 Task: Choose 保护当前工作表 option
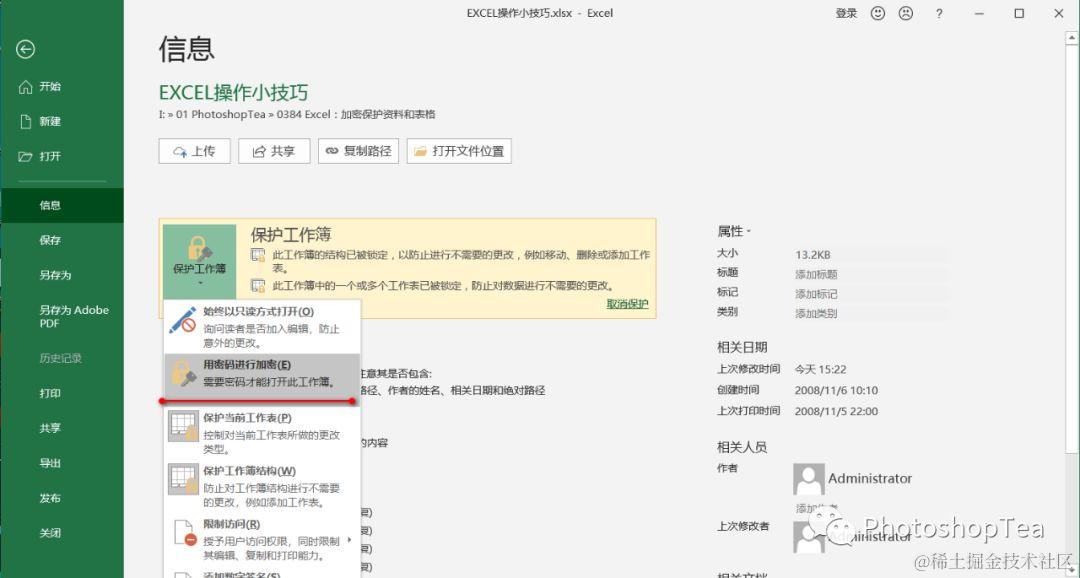(262, 433)
